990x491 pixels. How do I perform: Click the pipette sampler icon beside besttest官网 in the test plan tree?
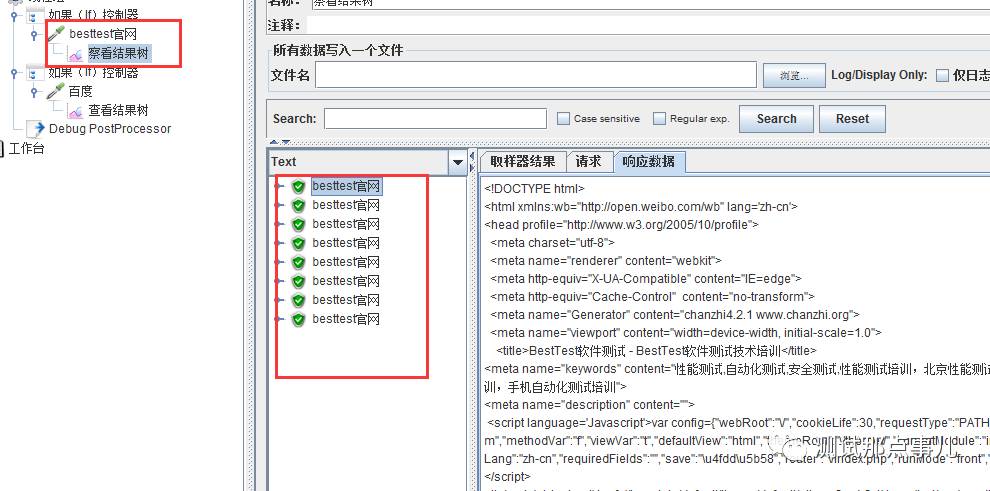pos(56,35)
